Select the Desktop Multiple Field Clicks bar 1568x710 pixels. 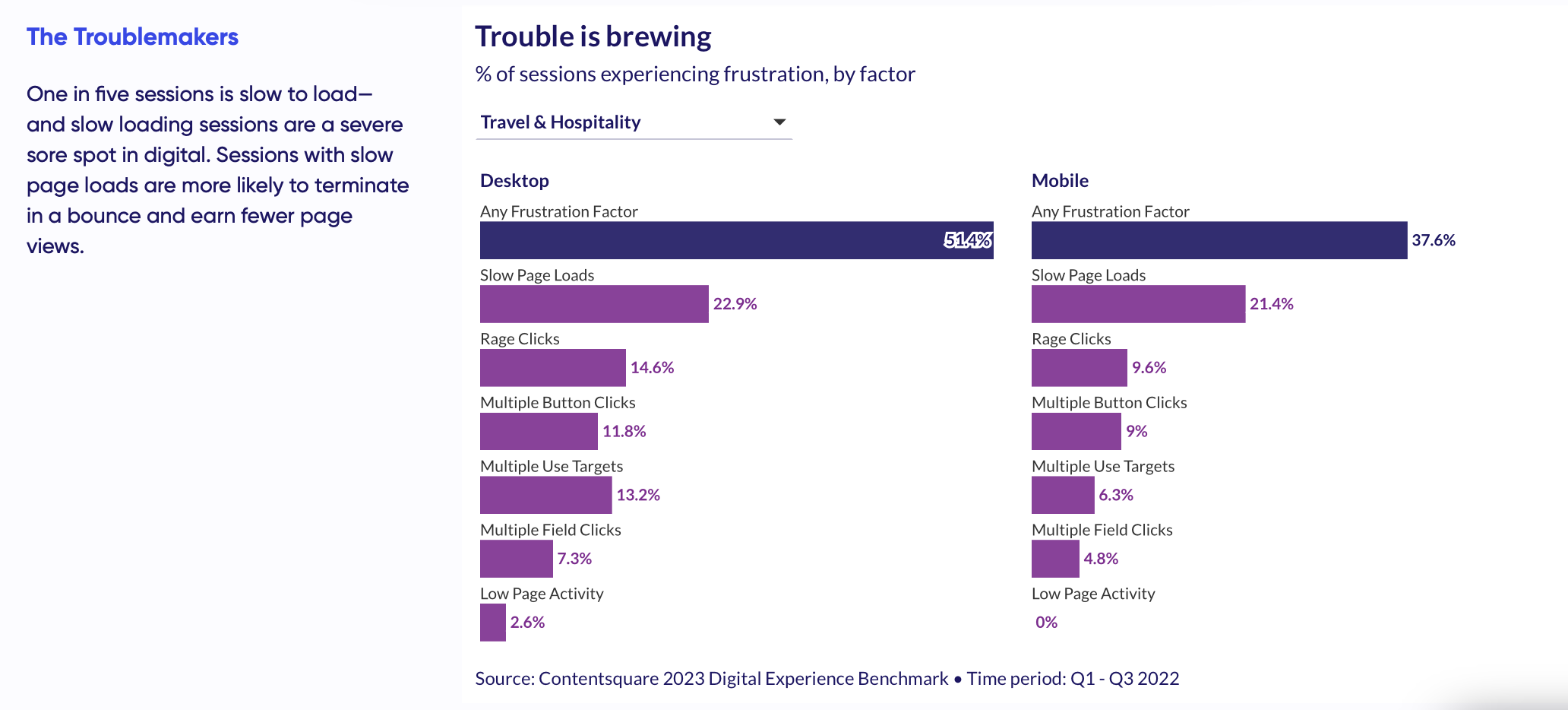pyautogui.click(x=516, y=559)
